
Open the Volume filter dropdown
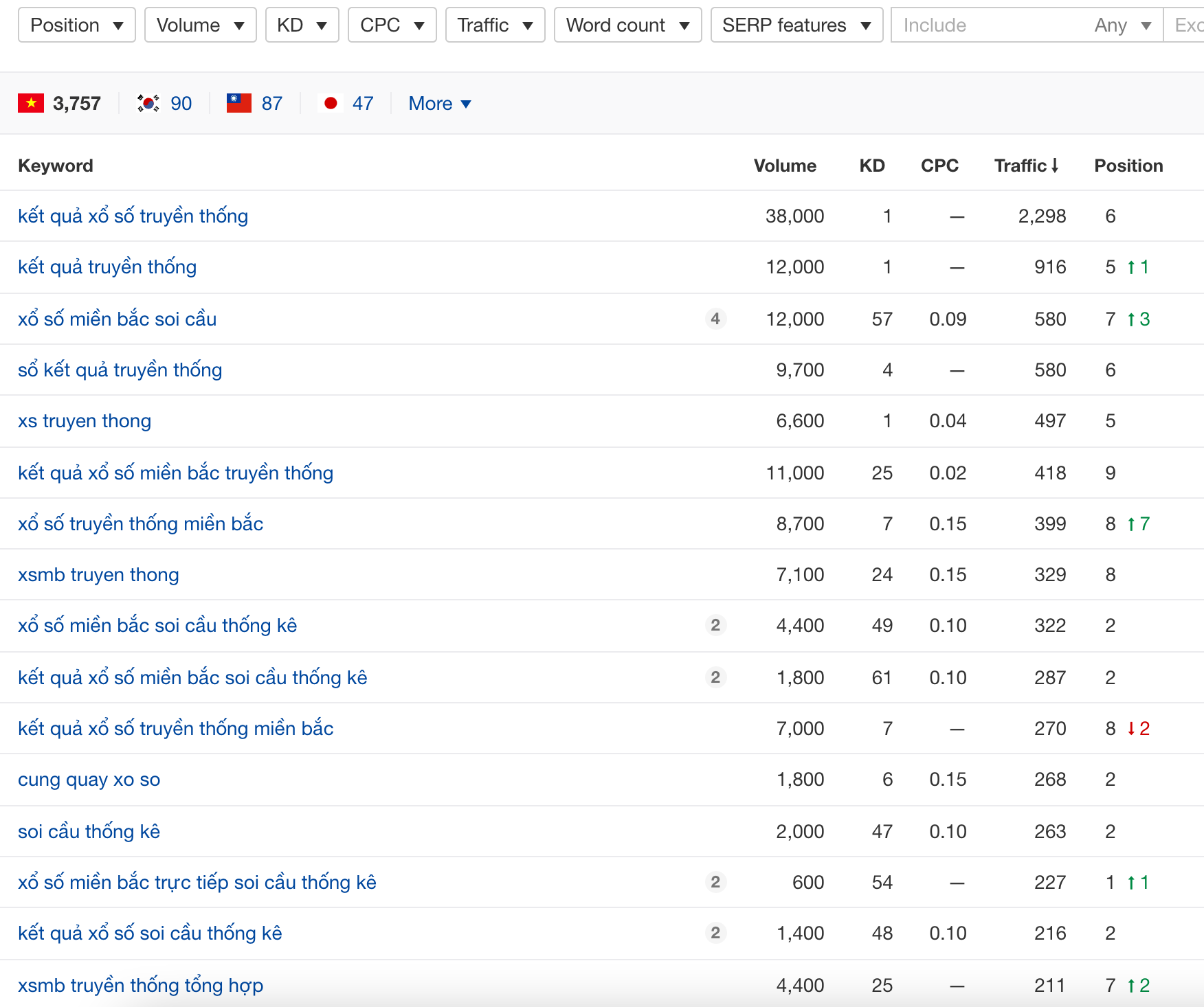coord(201,25)
